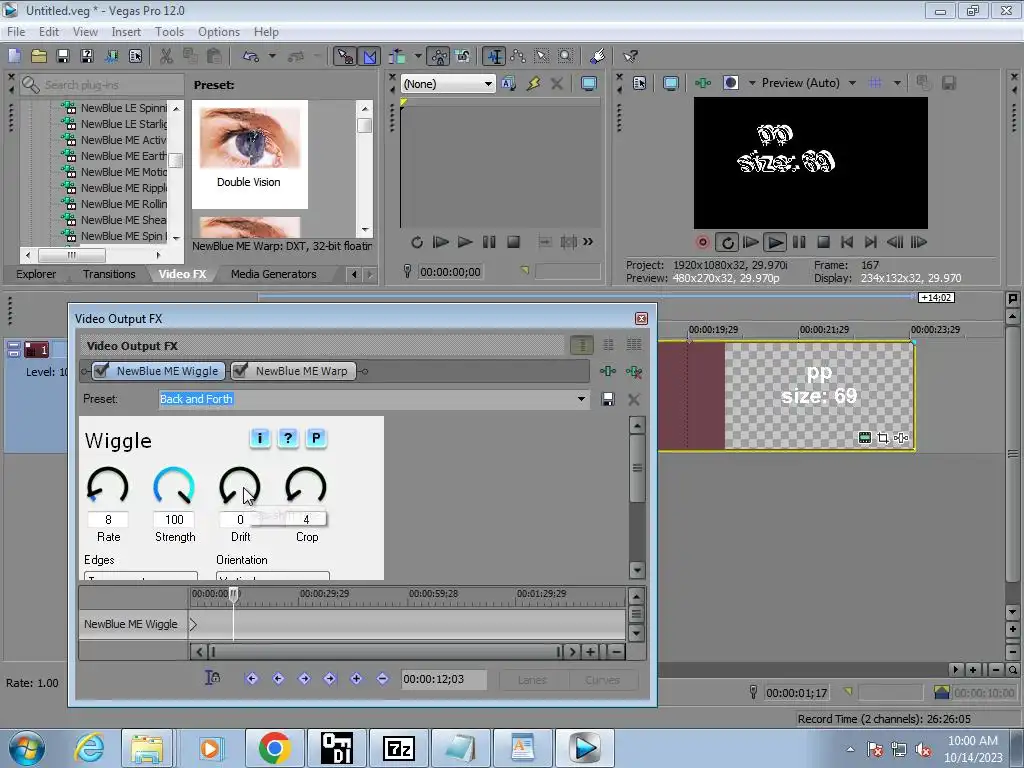Viewport: 1024px width, 768px height.
Task: Click the Cut scissors icon in toolbar
Action: pos(167,57)
